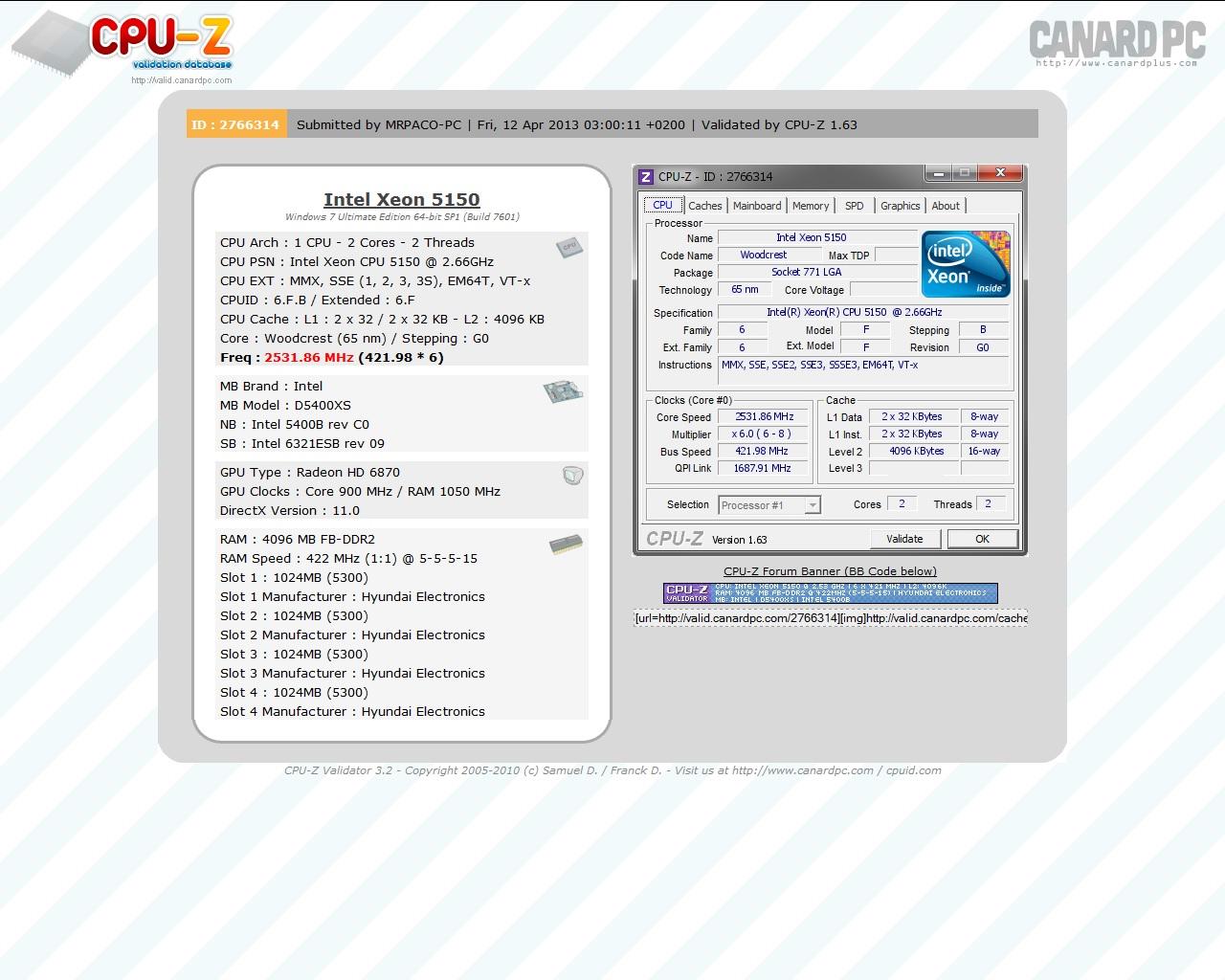Click the NB : Intel 5400B rev C0 line

click(295, 424)
